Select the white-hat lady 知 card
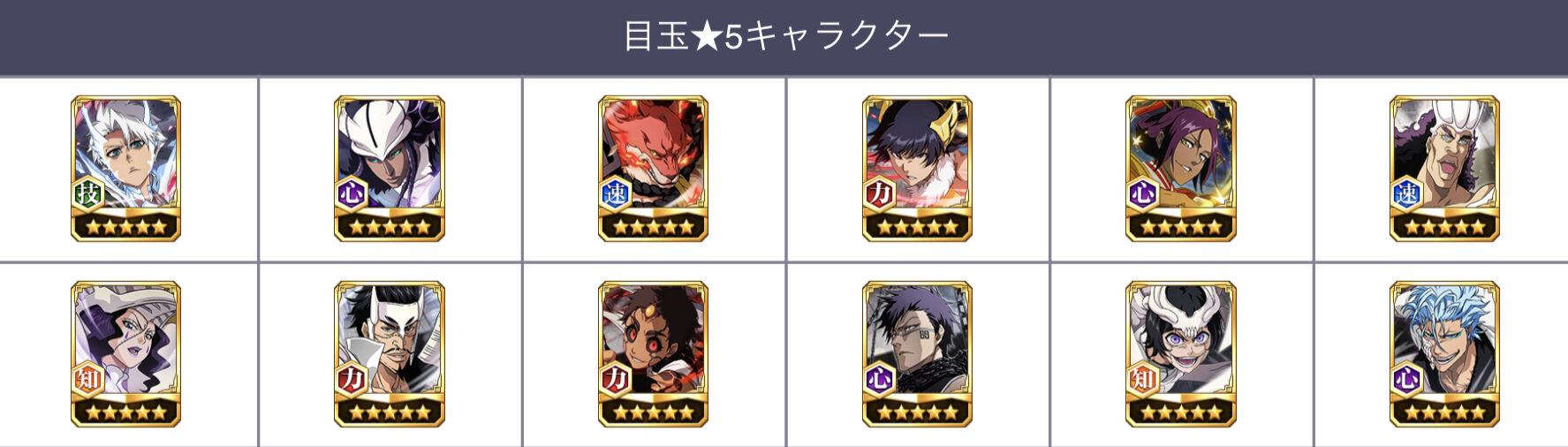1568x447 pixels. click(x=125, y=354)
